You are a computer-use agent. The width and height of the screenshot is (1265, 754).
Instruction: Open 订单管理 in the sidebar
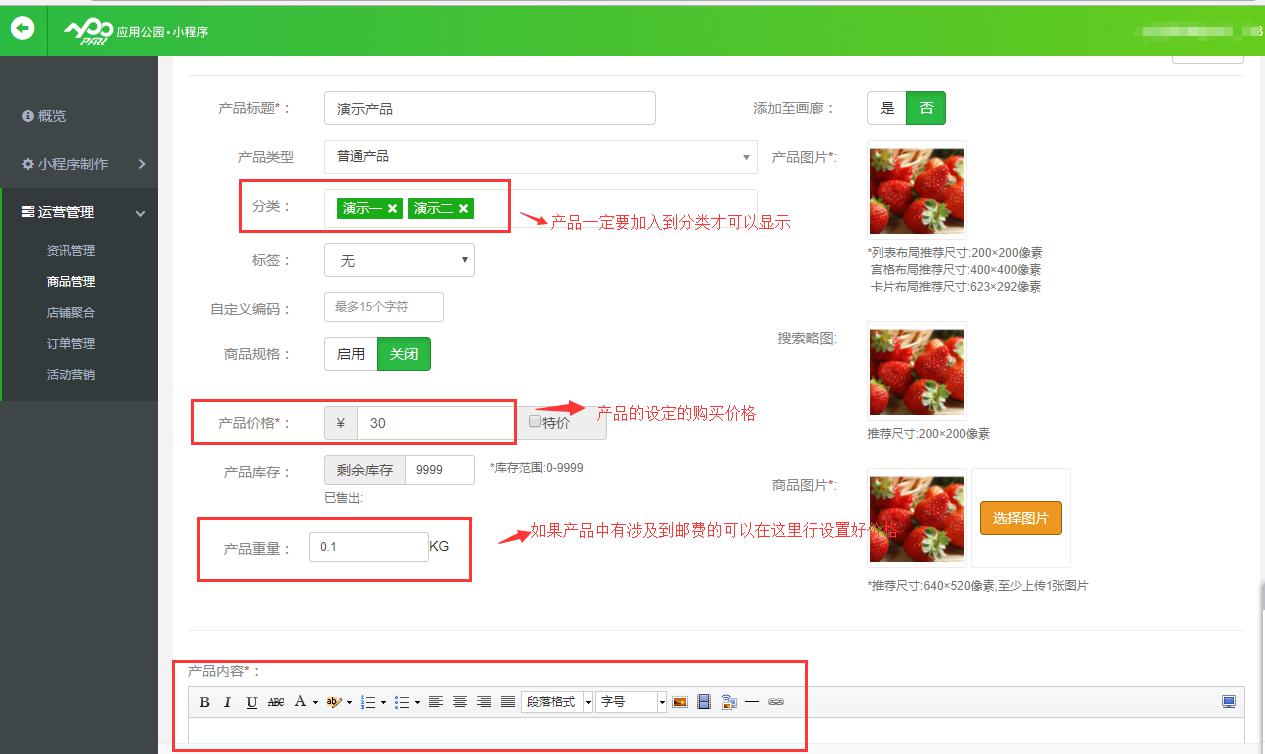point(71,343)
